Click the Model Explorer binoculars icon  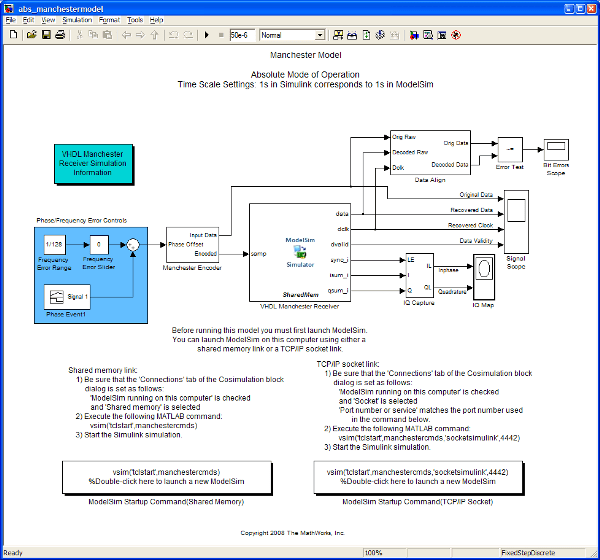[352, 35]
